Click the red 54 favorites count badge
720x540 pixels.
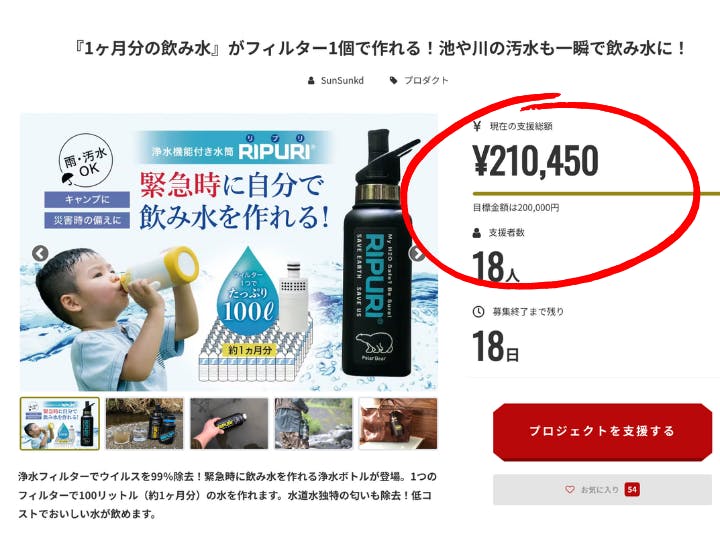[632, 489]
